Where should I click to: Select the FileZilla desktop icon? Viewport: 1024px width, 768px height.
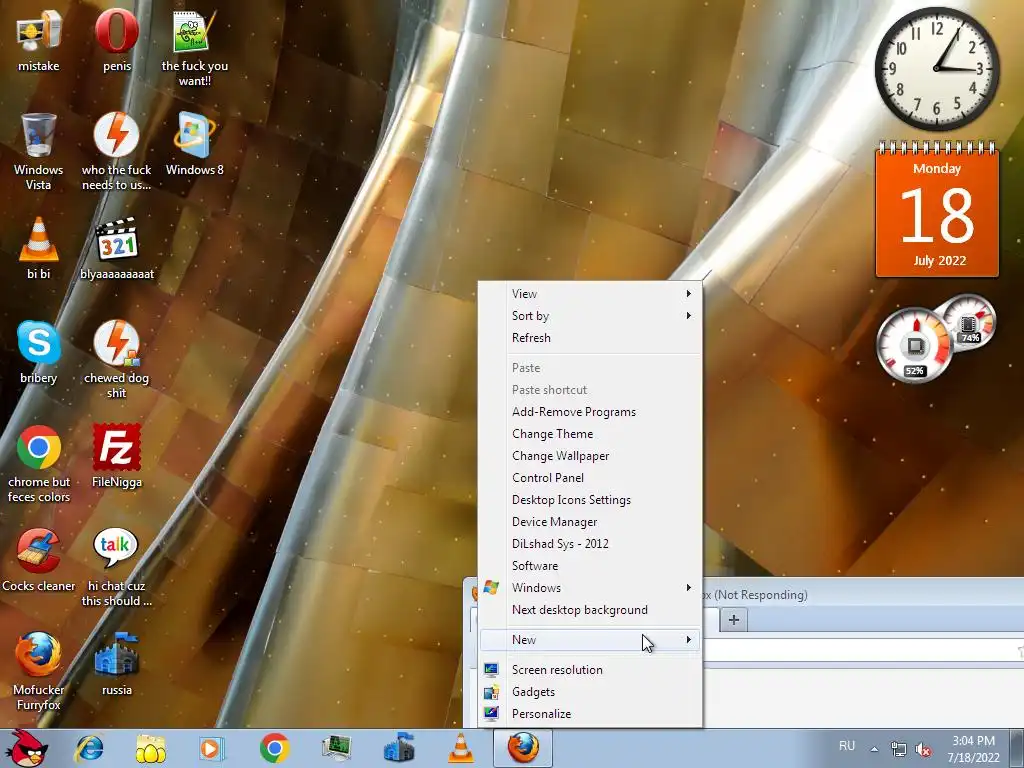pyautogui.click(x=117, y=456)
